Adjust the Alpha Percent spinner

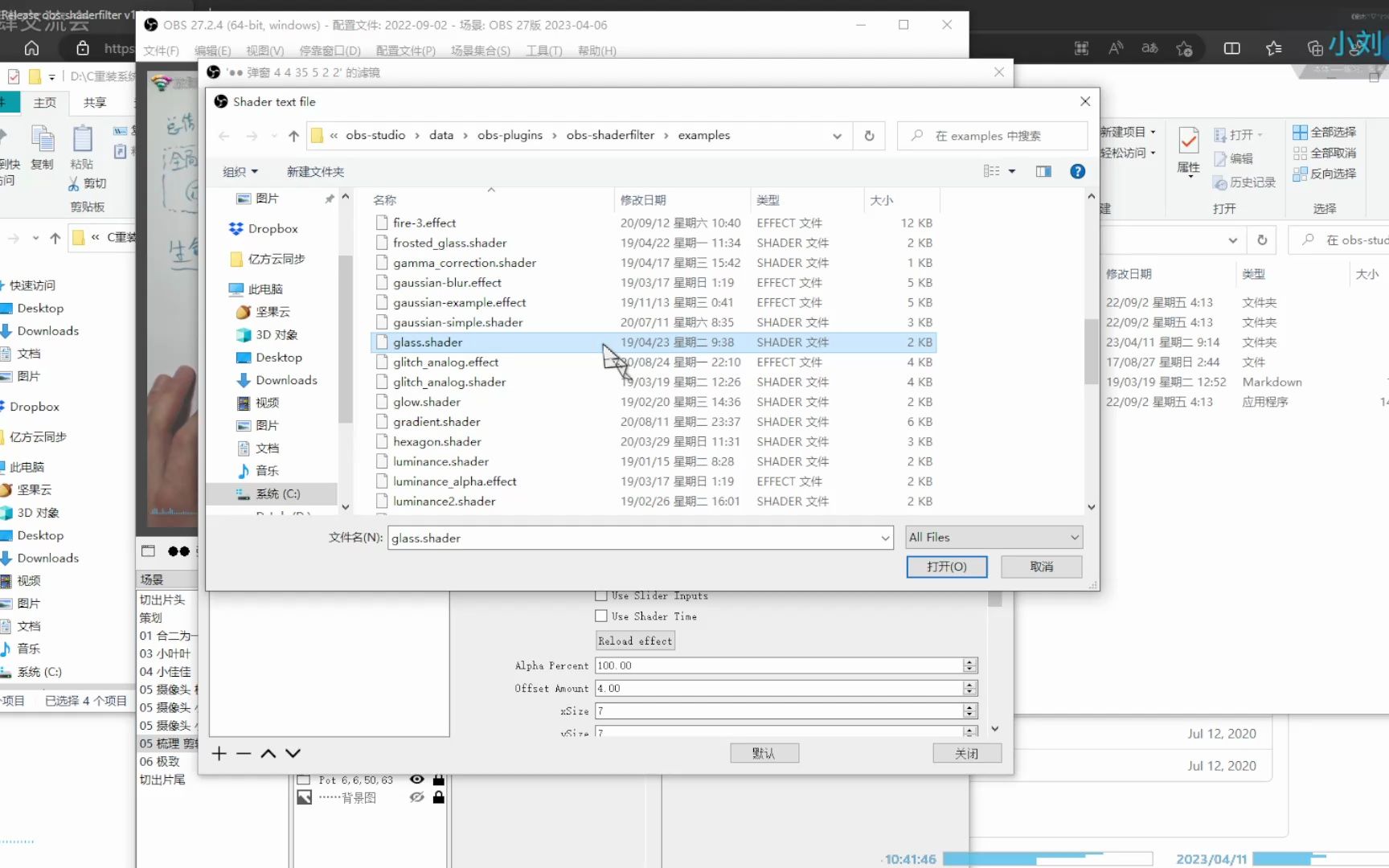click(970, 665)
